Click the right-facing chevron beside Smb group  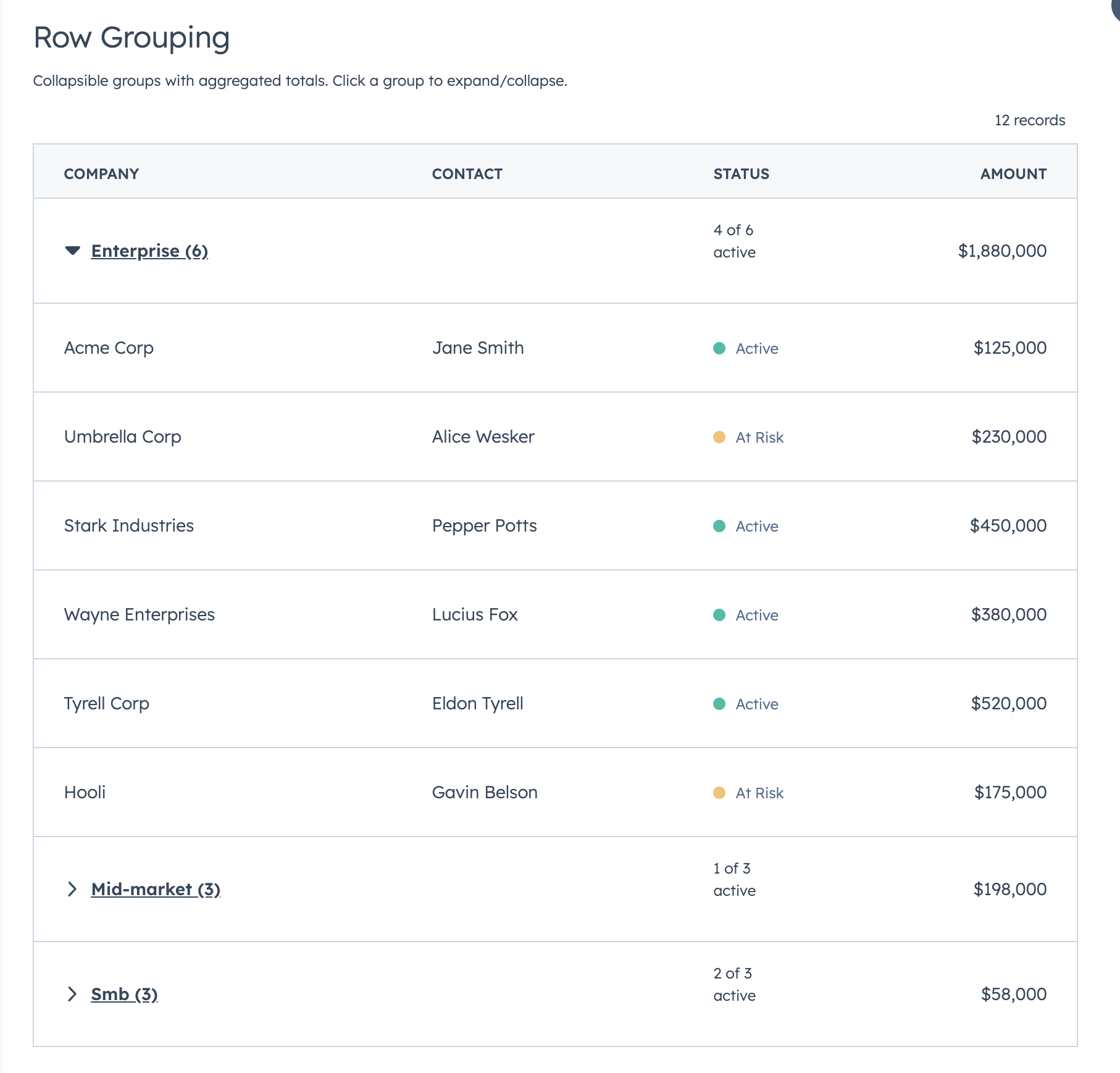click(x=72, y=995)
